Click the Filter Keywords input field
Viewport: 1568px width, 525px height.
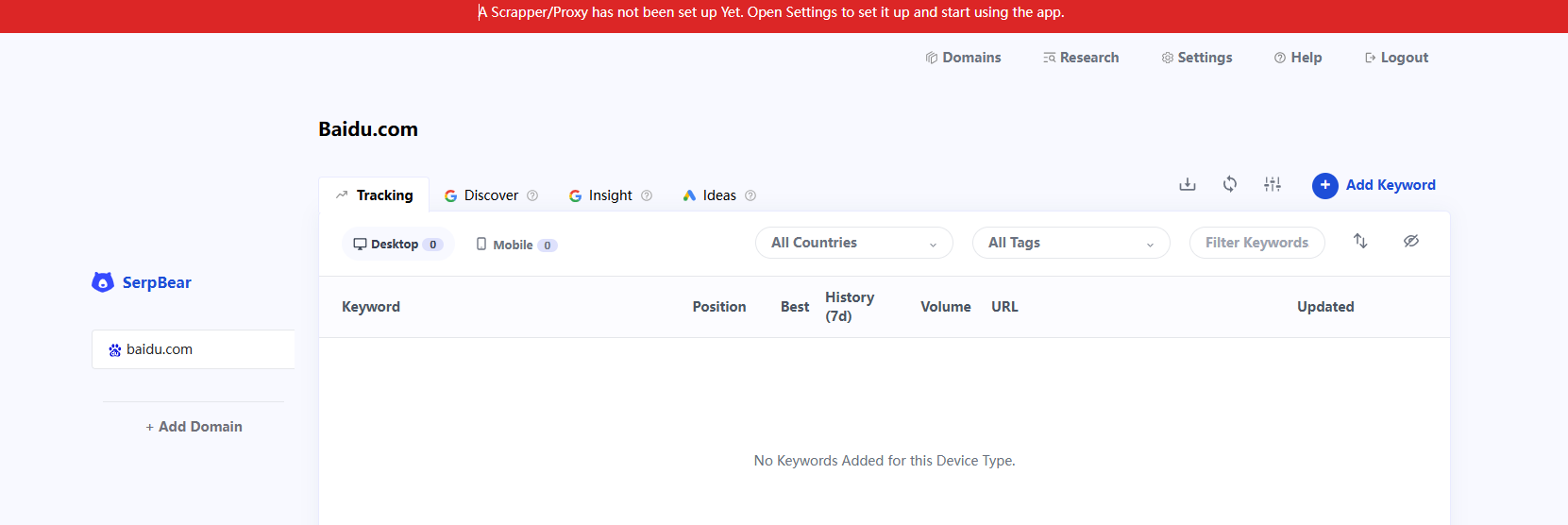pyautogui.click(x=1257, y=243)
